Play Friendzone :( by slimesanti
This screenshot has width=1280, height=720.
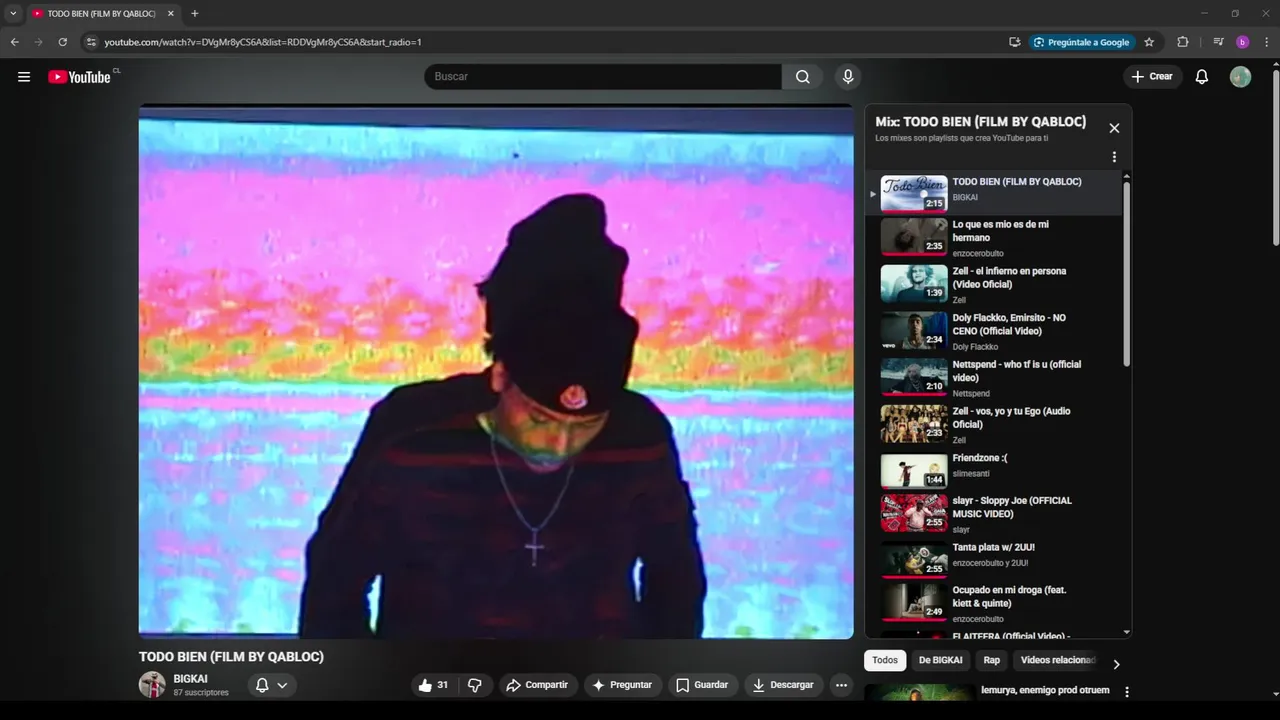[995, 471]
